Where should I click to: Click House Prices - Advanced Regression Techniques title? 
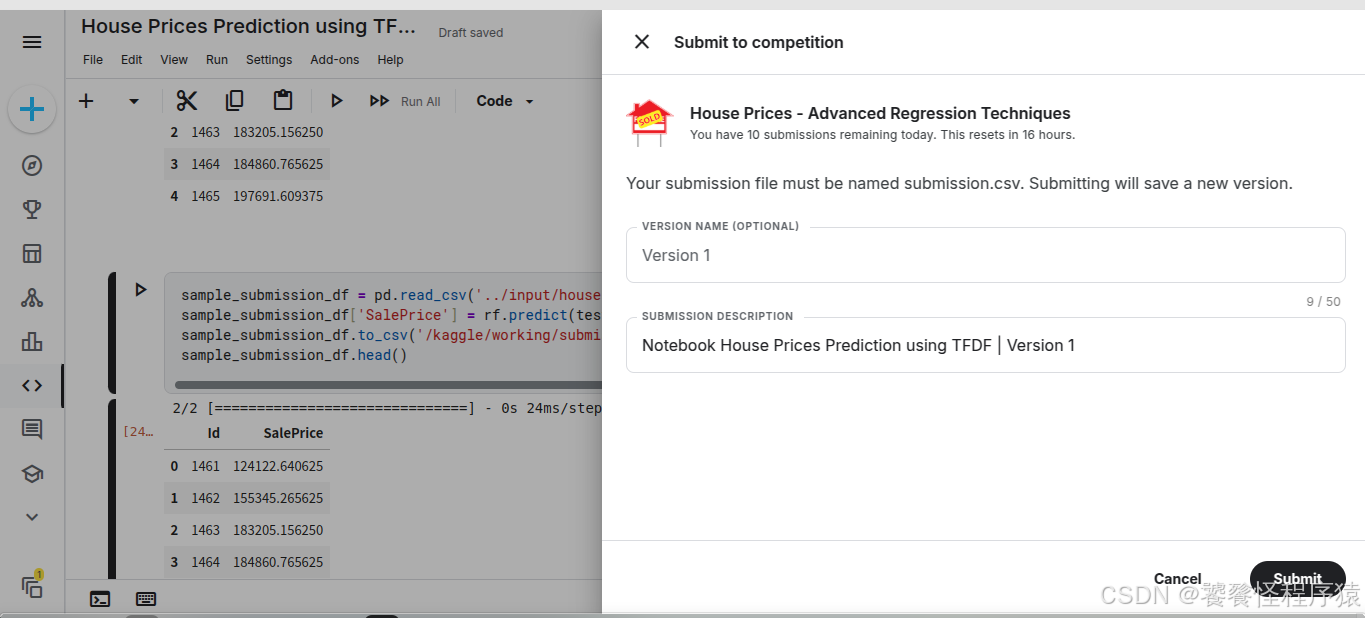[x=880, y=113]
